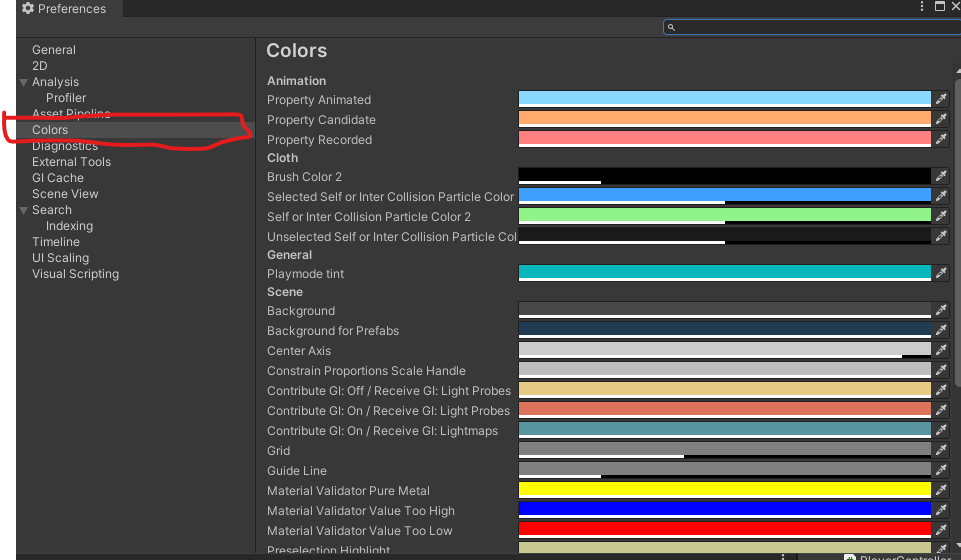Open External Tools preferences
This screenshot has height=560, width=961.
[x=71, y=162]
